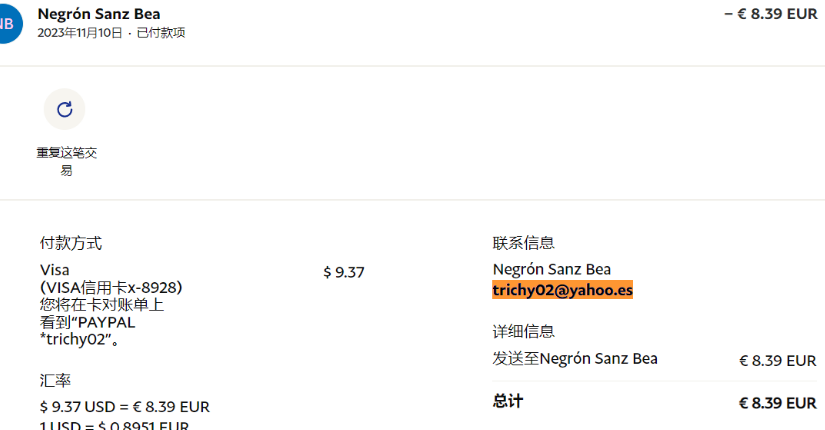Screen dimensions: 825x430
Task: Click the 总计 total label
Action: click(507, 401)
